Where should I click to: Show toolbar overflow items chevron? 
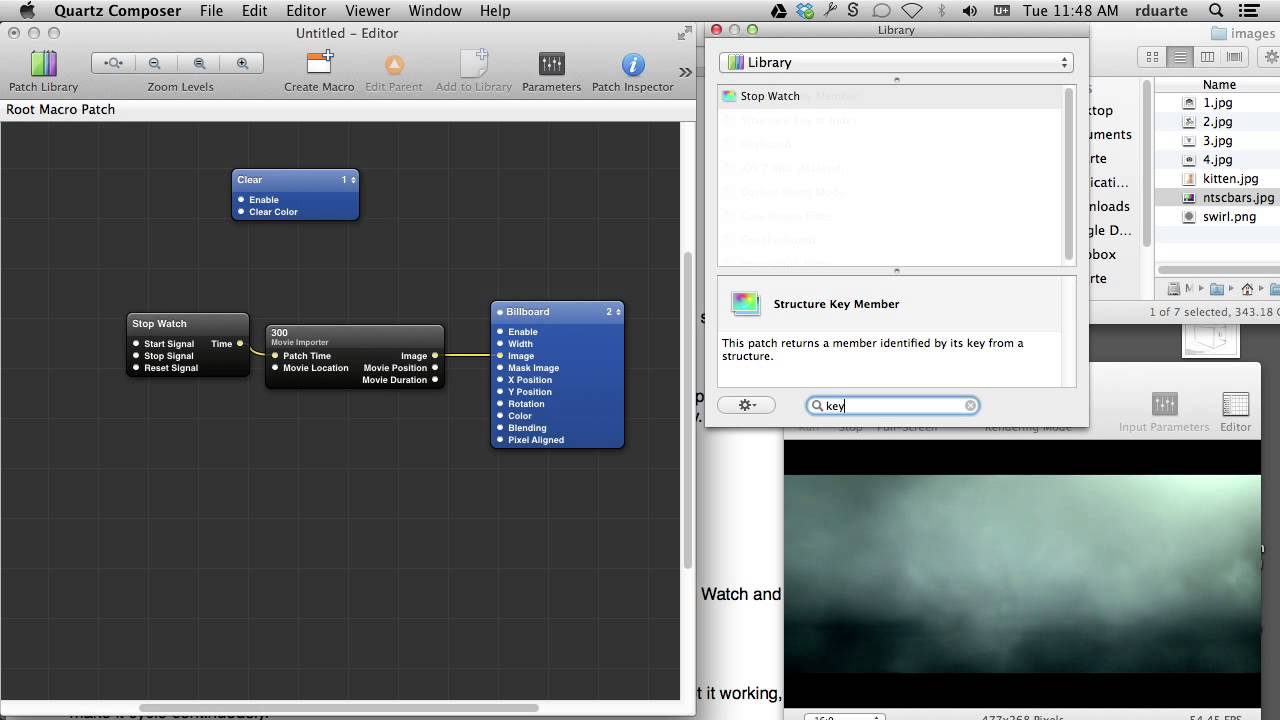click(685, 72)
